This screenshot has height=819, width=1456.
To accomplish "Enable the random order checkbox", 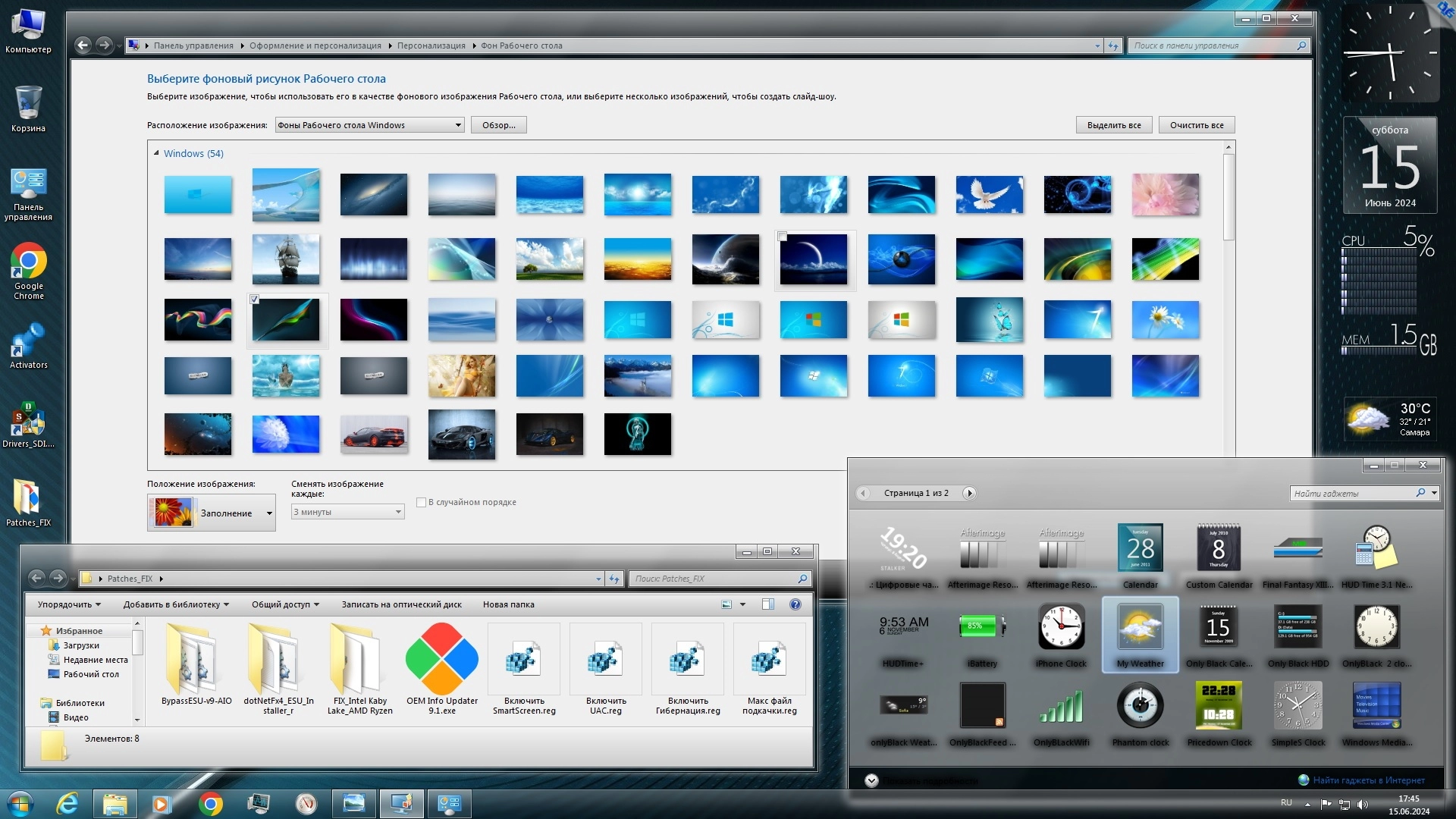I will 422,502.
